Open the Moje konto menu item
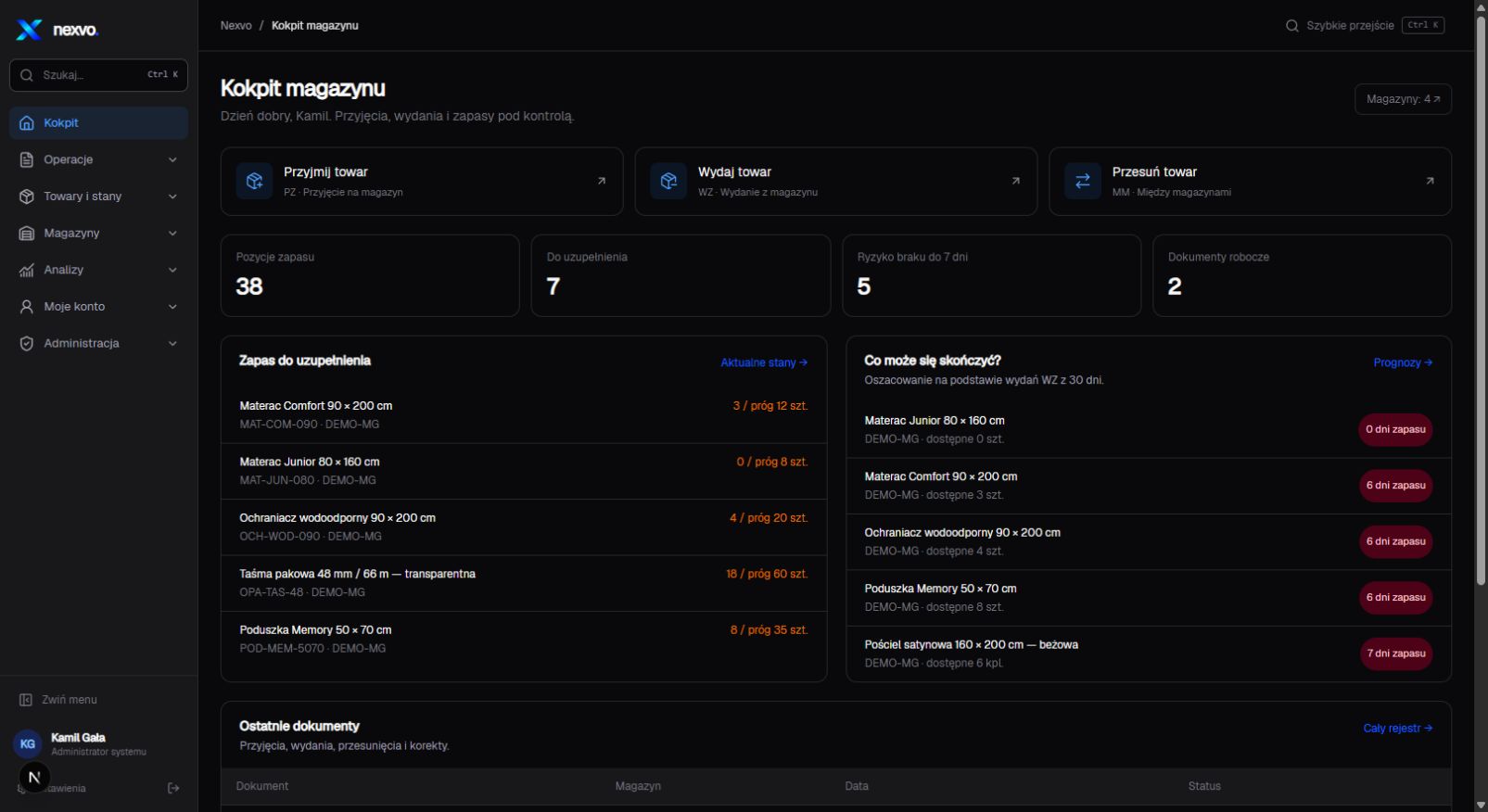Image resolution: width=1488 pixels, height=812 pixels. 98,307
